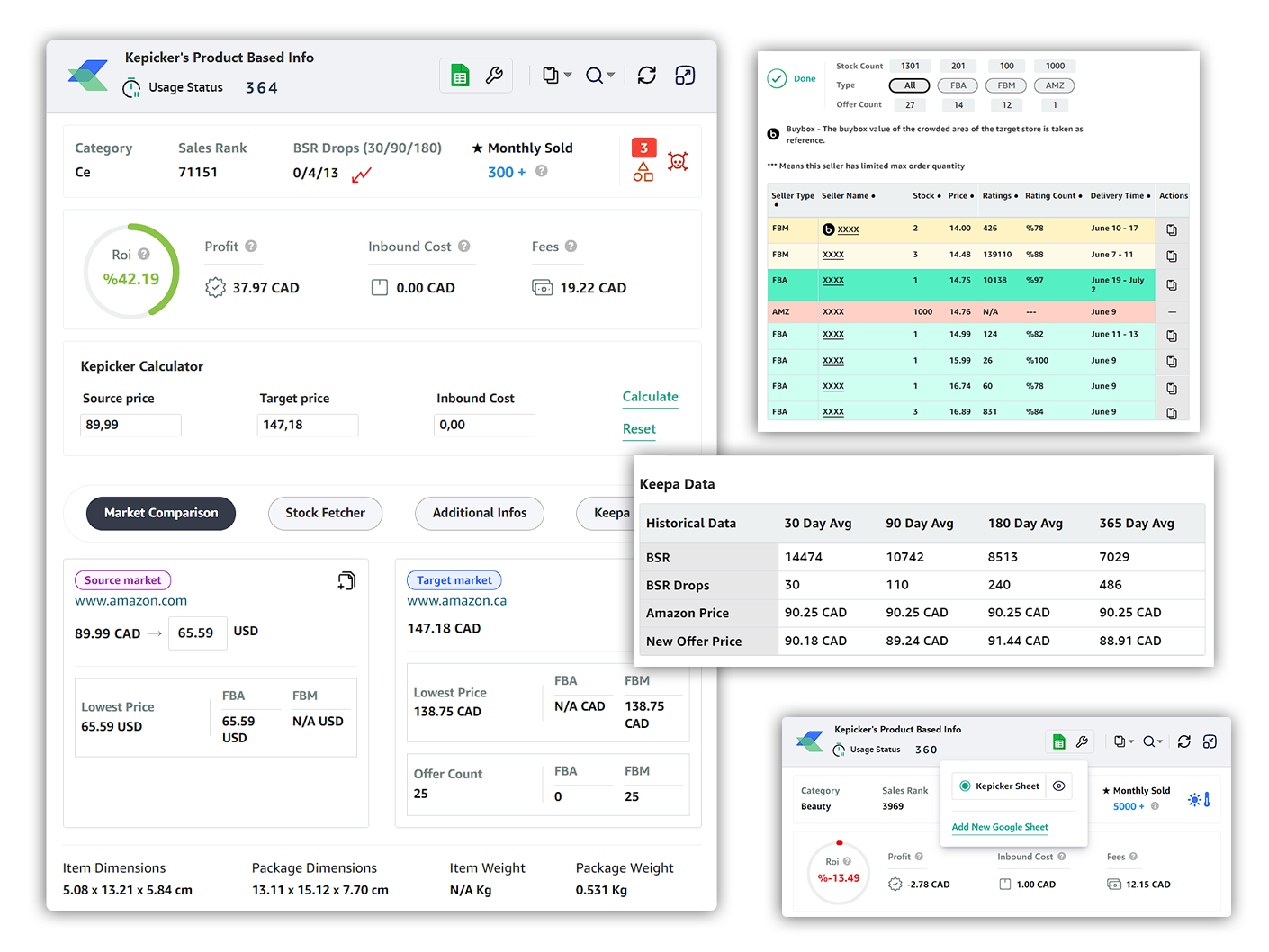Screen dimensions: 1269x952
Task: Select the Kepicker Sheet radio button
Action: coord(964,786)
